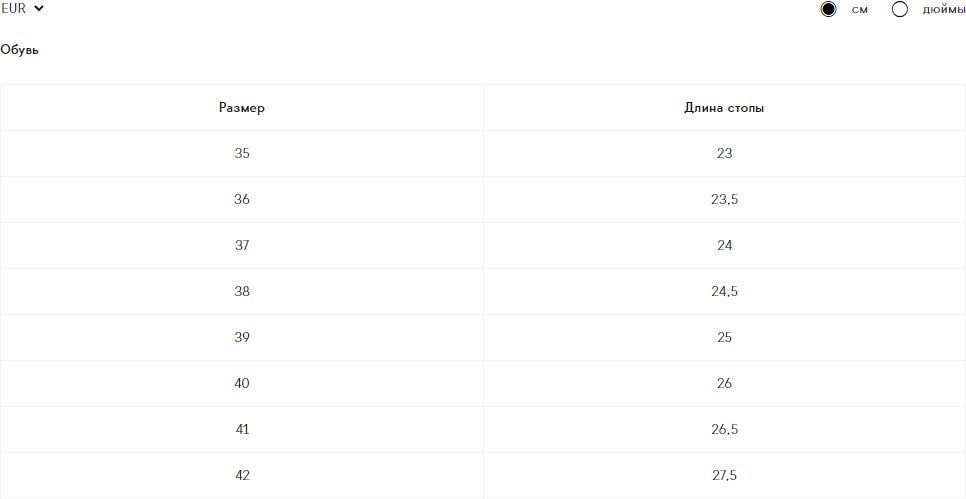This screenshot has width=966, height=499.
Task: Click the 23,5 foot length cell
Action: [725, 200]
